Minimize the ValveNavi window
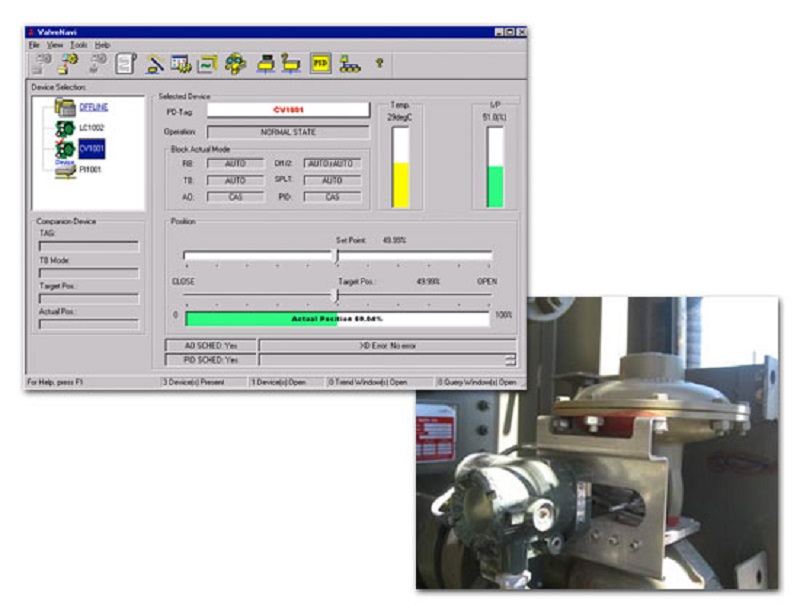 pyautogui.click(x=499, y=32)
